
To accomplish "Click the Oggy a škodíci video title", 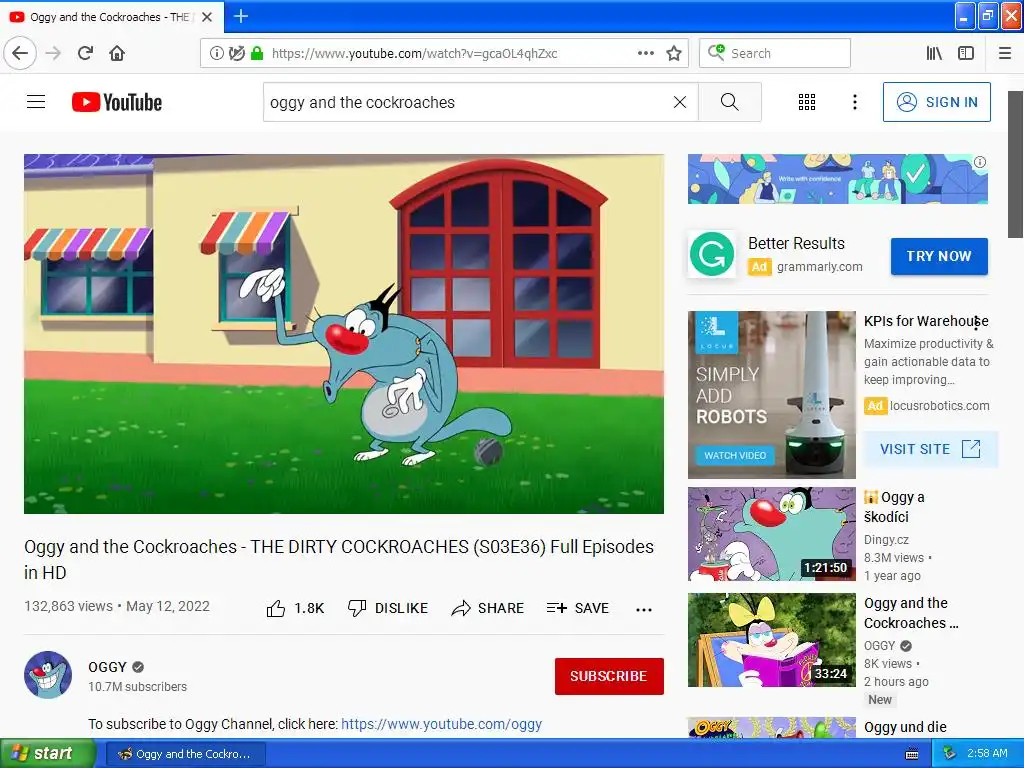I will [x=894, y=507].
